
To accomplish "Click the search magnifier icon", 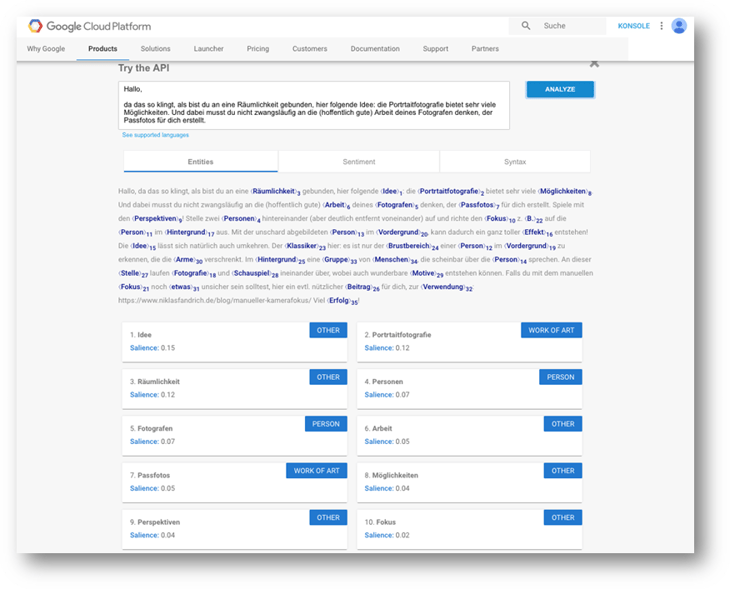I will point(526,26).
